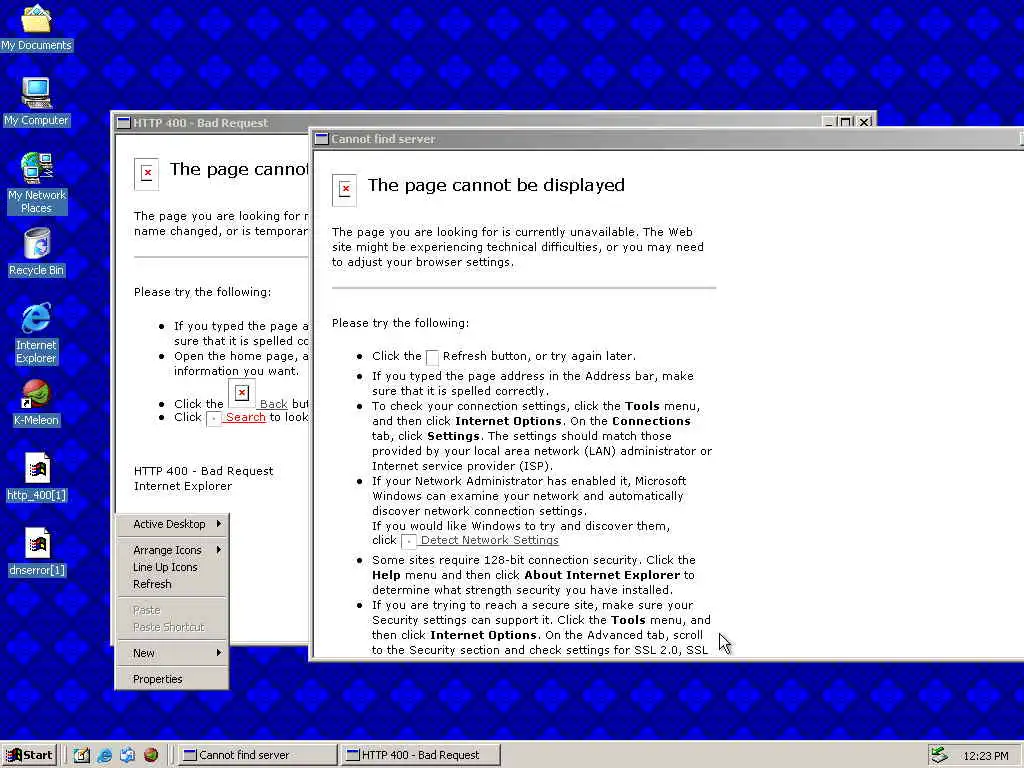Screen dimensions: 1024x768
Task: Choose Line Up Icons from context menu
Action: (x=172, y=567)
